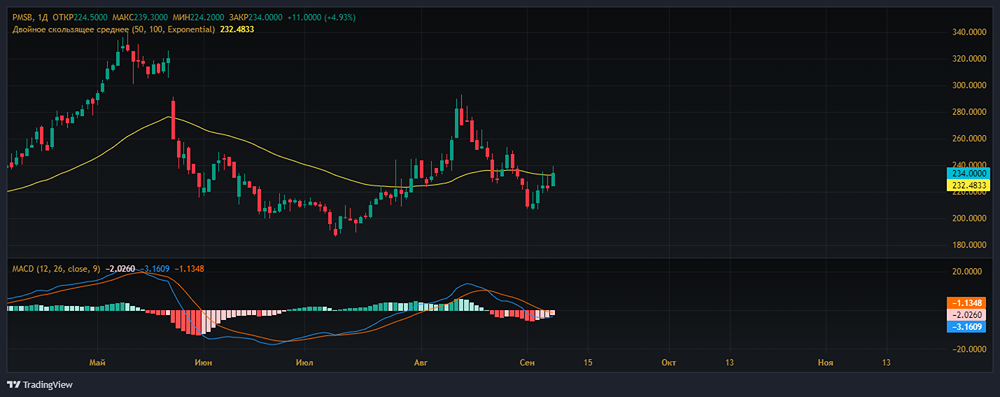Screen dimensions: 1000x397
Task: Click the Июл time axis label
Action: point(304,363)
